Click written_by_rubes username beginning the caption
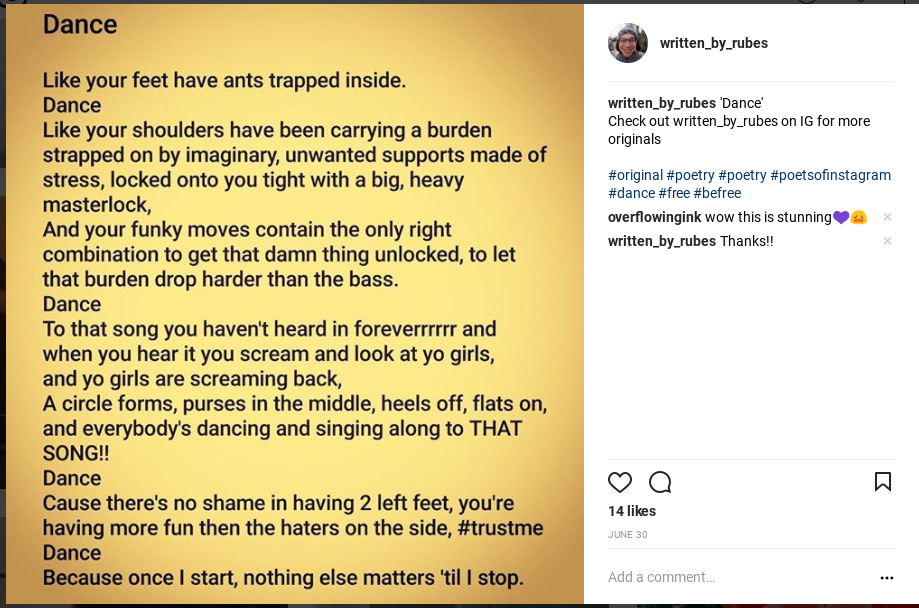 coord(662,103)
